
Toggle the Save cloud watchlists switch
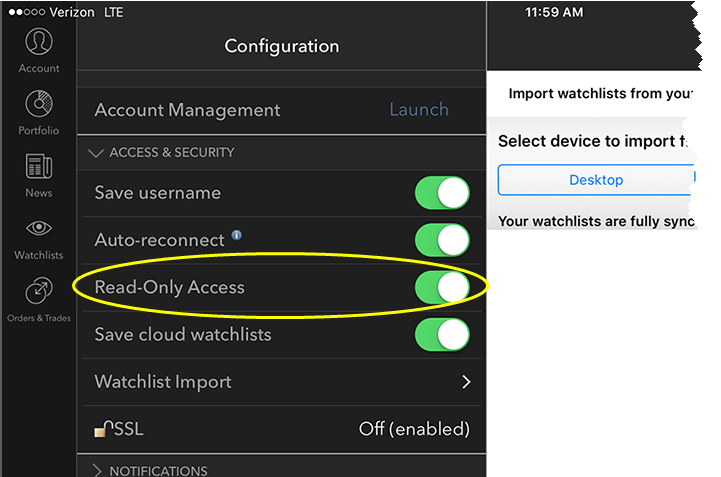(x=442, y=334)
